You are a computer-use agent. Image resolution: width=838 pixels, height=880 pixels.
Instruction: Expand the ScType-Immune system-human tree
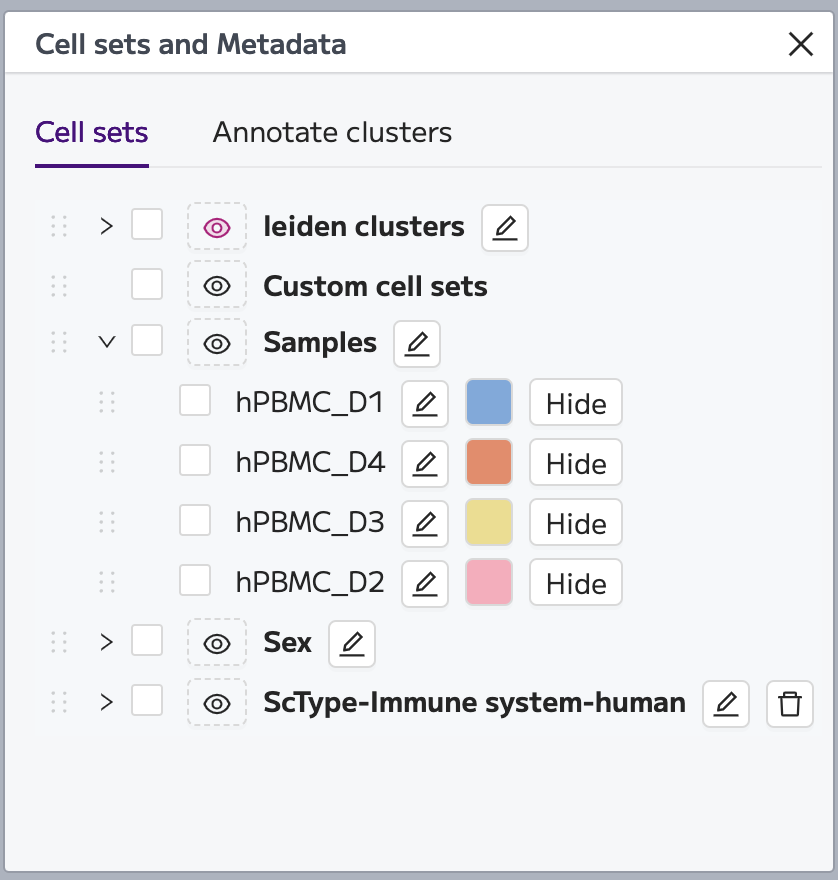pyautogui.click(x=106, y=702)
